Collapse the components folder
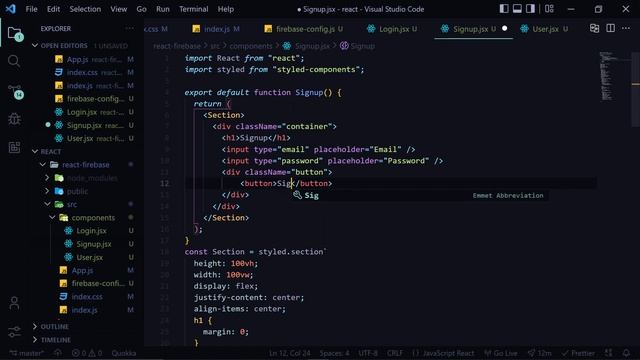 52,218
